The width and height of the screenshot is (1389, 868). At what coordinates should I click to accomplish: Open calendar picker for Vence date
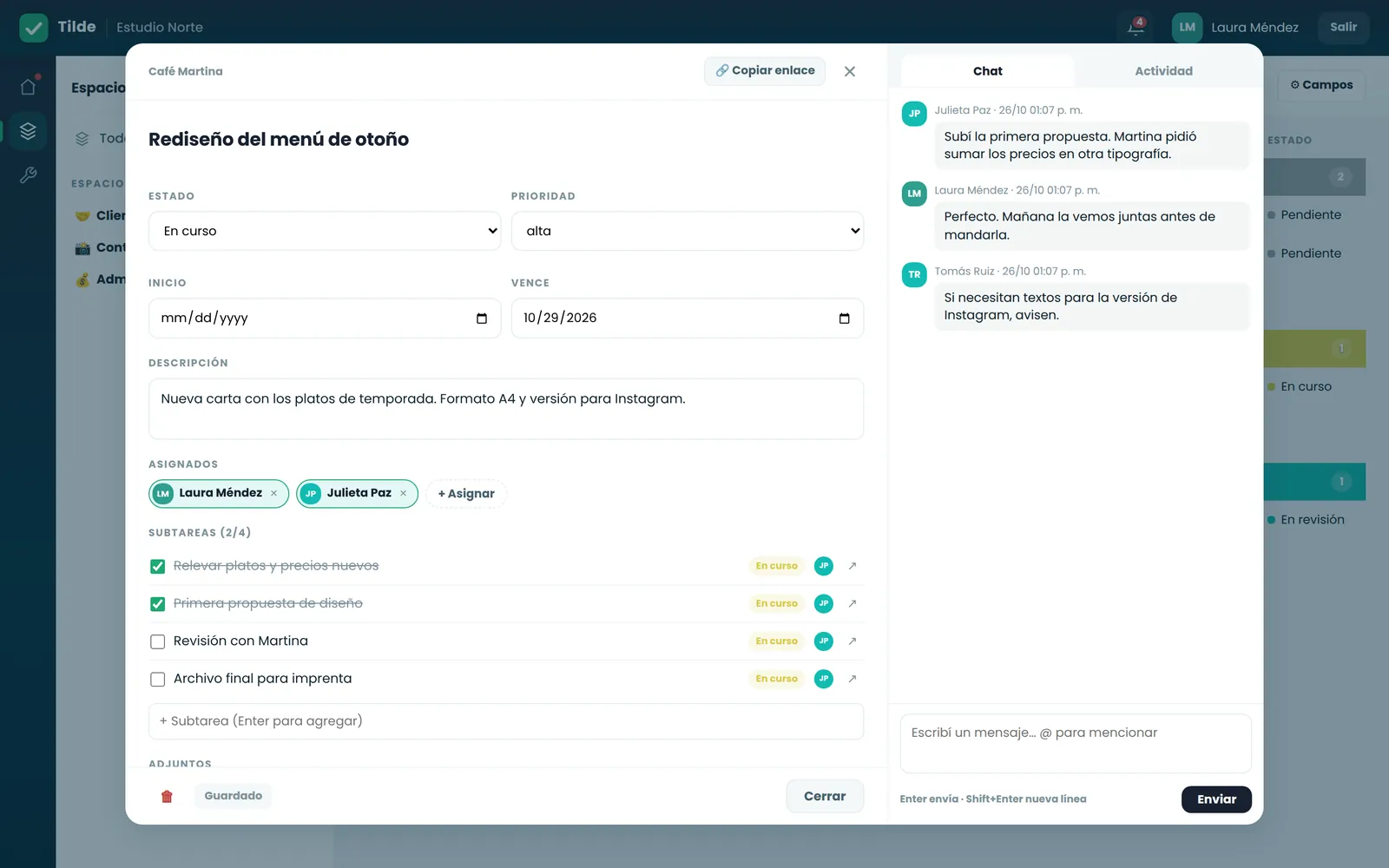point(844,319)
